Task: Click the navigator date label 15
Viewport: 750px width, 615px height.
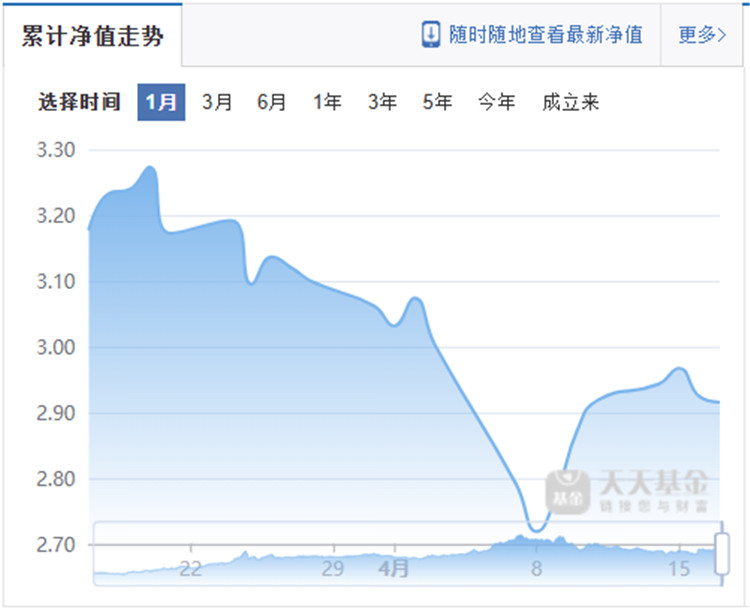Action: click(x=679, y=569)
